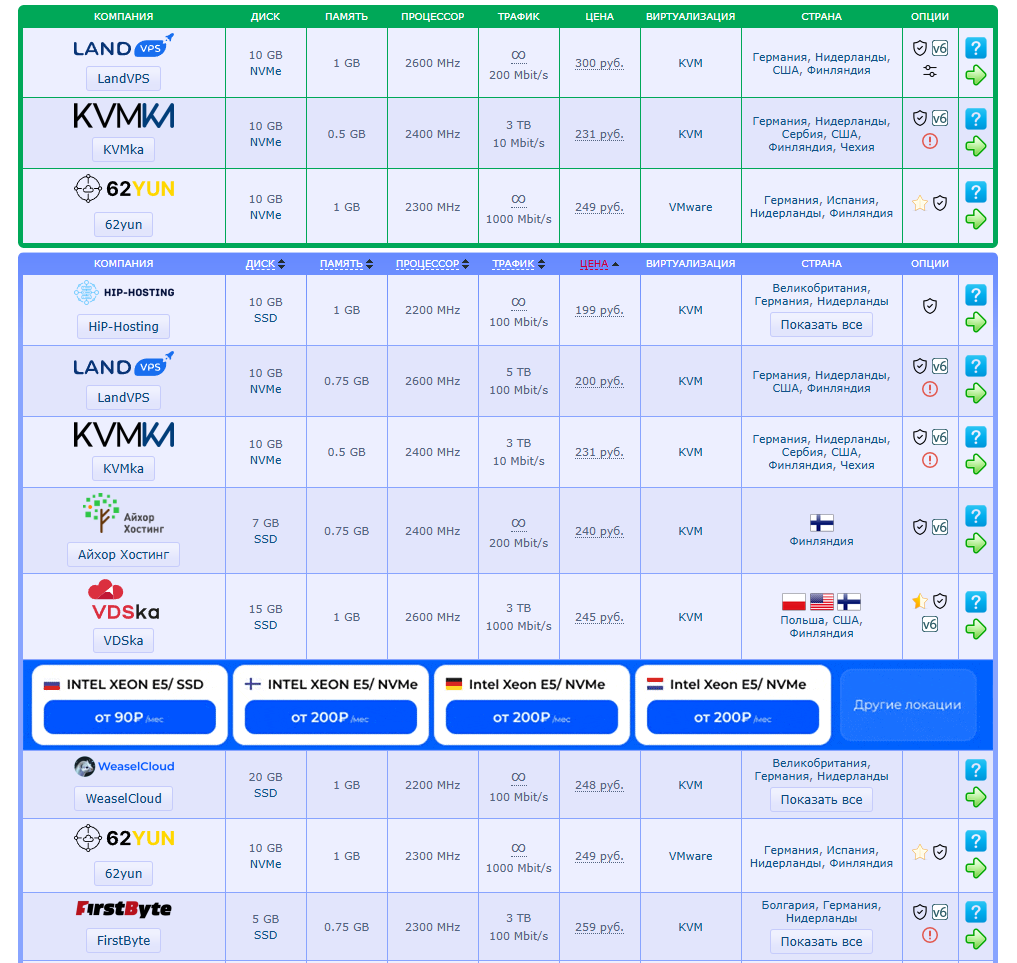Open the HiP-Hosting company name button
Screen dimensions: 1017x963
coord(123,326)
